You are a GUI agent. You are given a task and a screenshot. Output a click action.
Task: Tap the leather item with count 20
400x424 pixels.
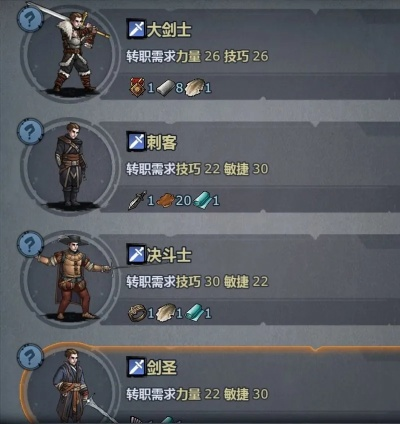tap(165, 200)
